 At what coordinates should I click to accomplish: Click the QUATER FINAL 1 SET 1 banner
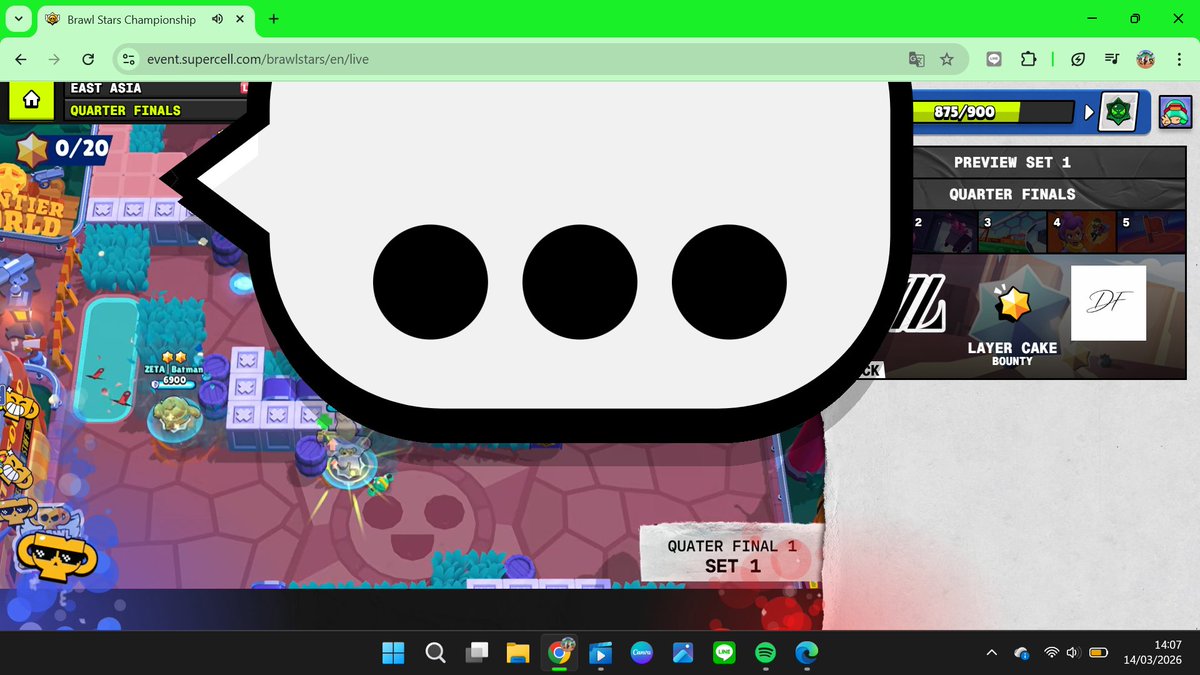pyautogui.click(x=730, y=555)
